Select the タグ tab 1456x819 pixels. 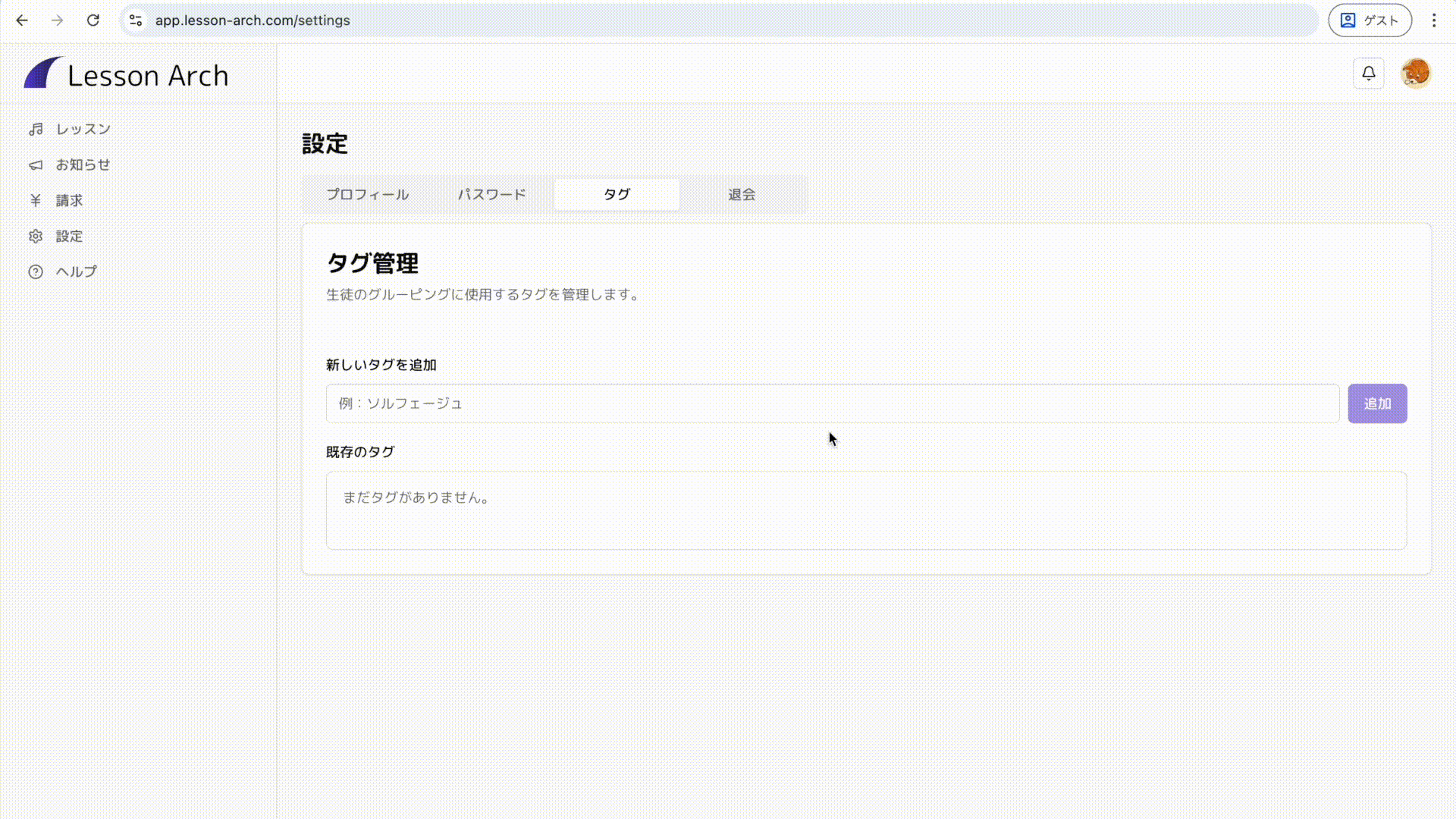[617, 195]
